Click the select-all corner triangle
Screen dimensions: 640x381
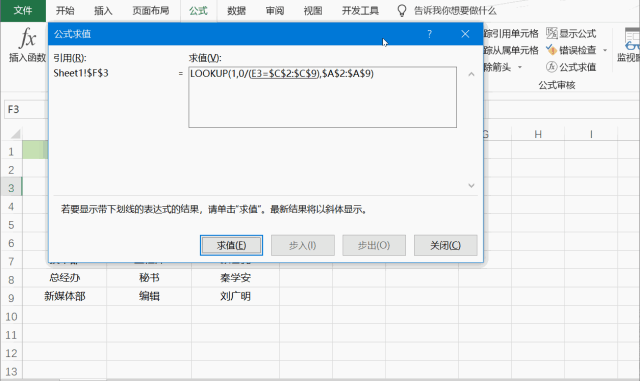pos(15,134)
